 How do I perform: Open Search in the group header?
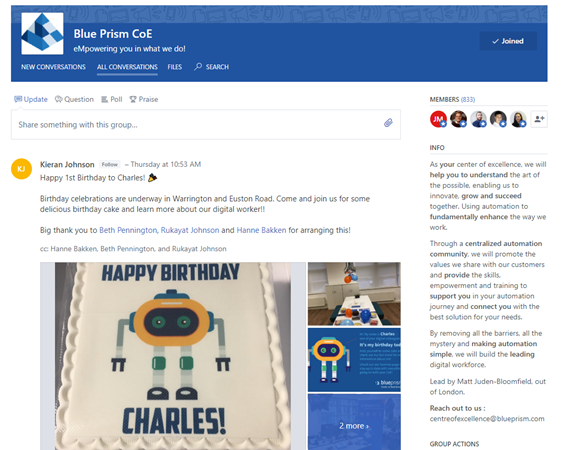coord(212,67)
